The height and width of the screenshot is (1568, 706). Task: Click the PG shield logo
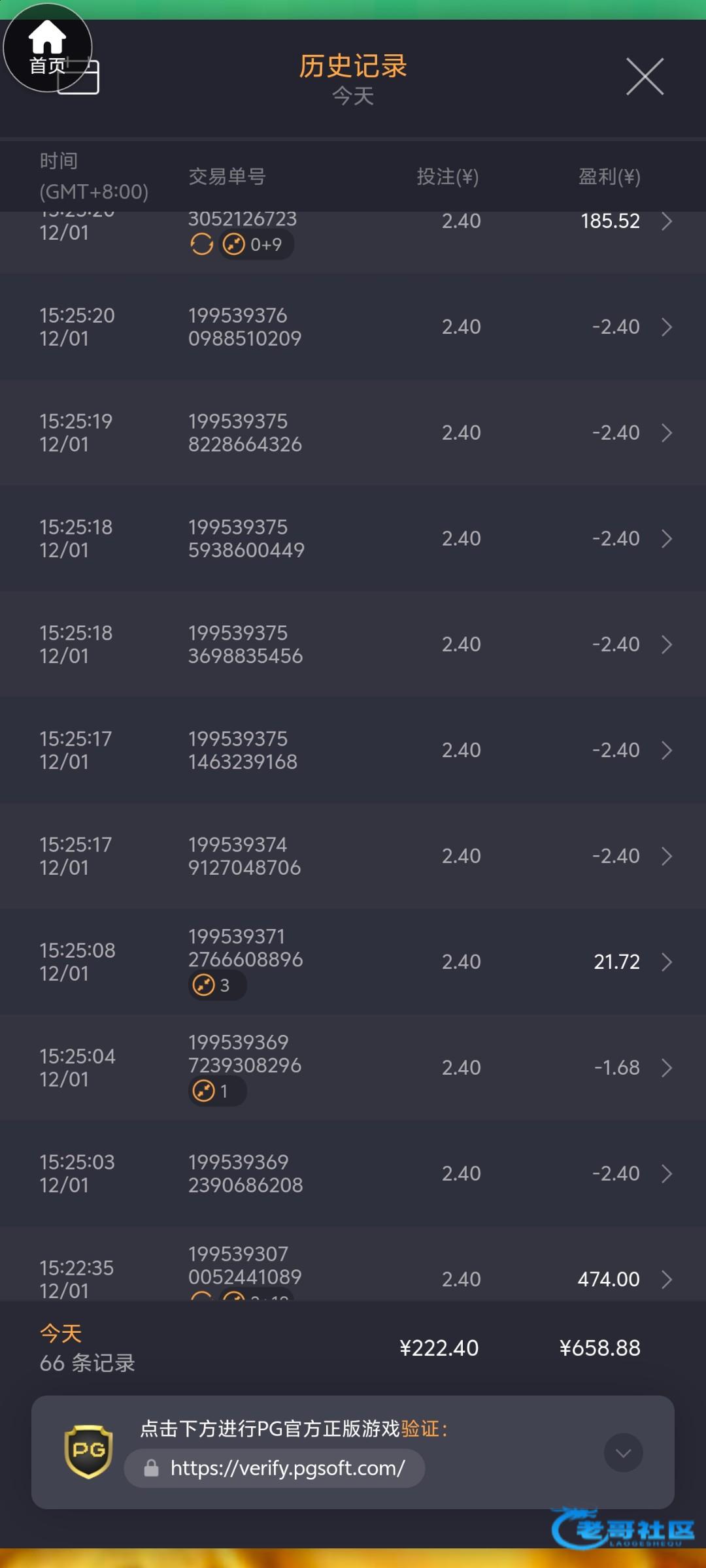(88, 1451)
